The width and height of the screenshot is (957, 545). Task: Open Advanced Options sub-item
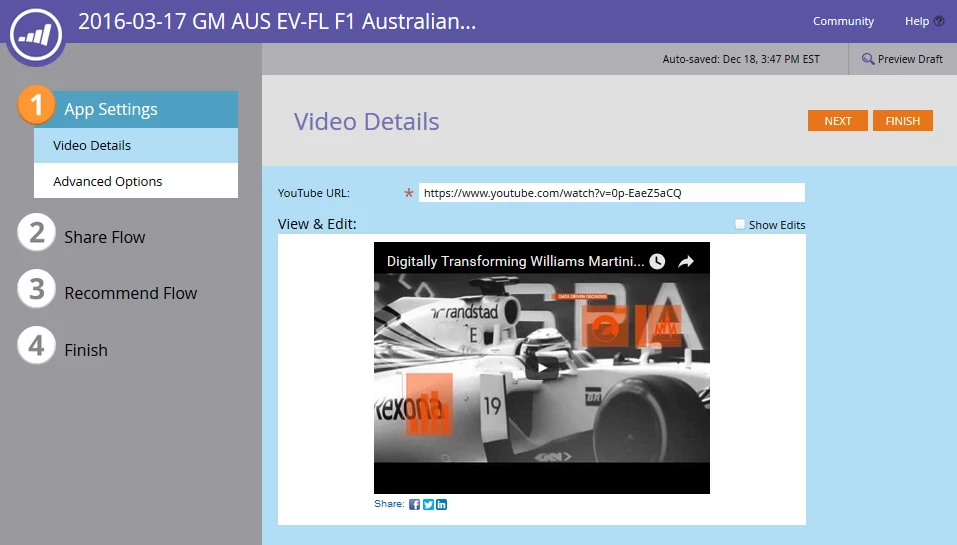pos(135,181)
